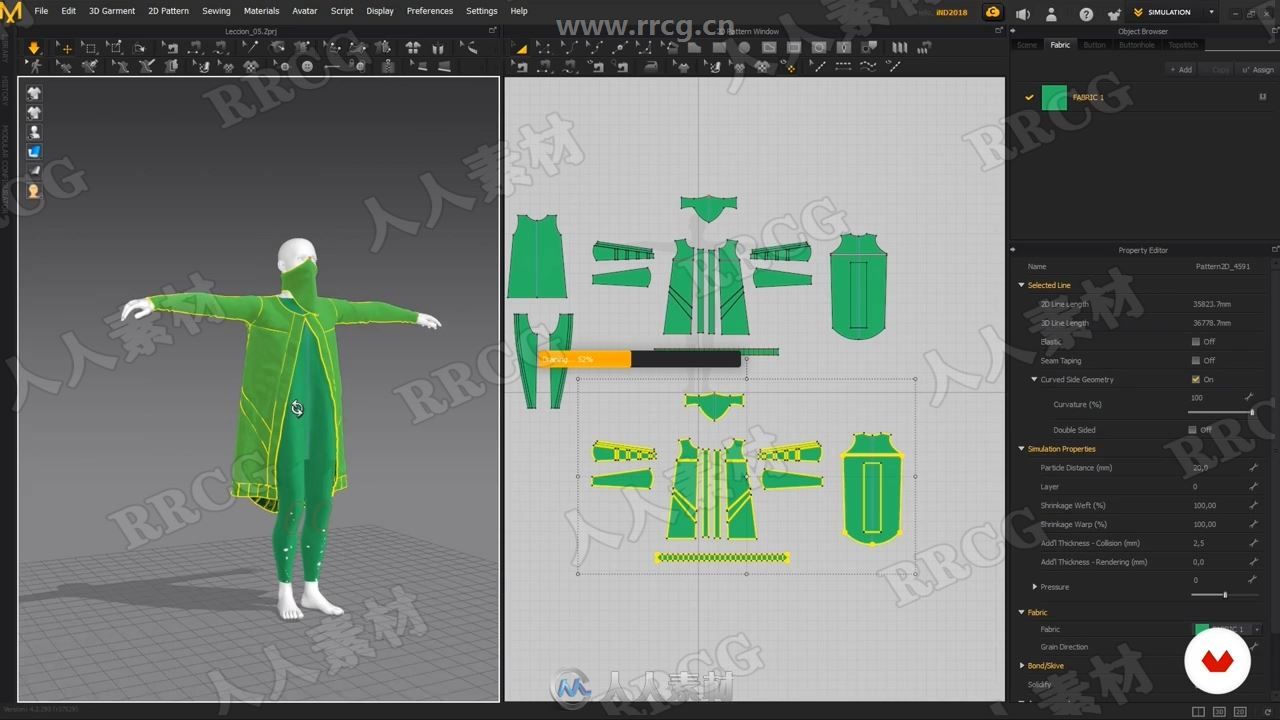Viewport: 1280px width, 720px height.
Task: Open the Materials menu
Action: tap(261, 11)
